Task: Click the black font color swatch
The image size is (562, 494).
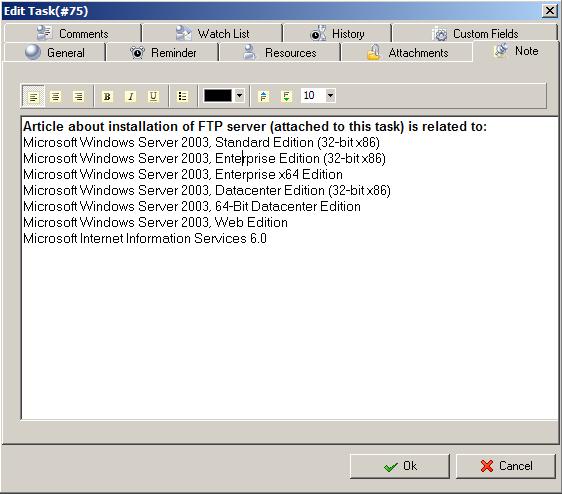Action: 218,96
